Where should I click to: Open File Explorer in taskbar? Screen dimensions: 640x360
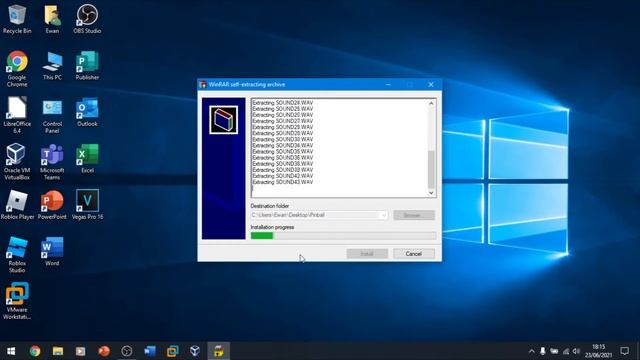58,351
